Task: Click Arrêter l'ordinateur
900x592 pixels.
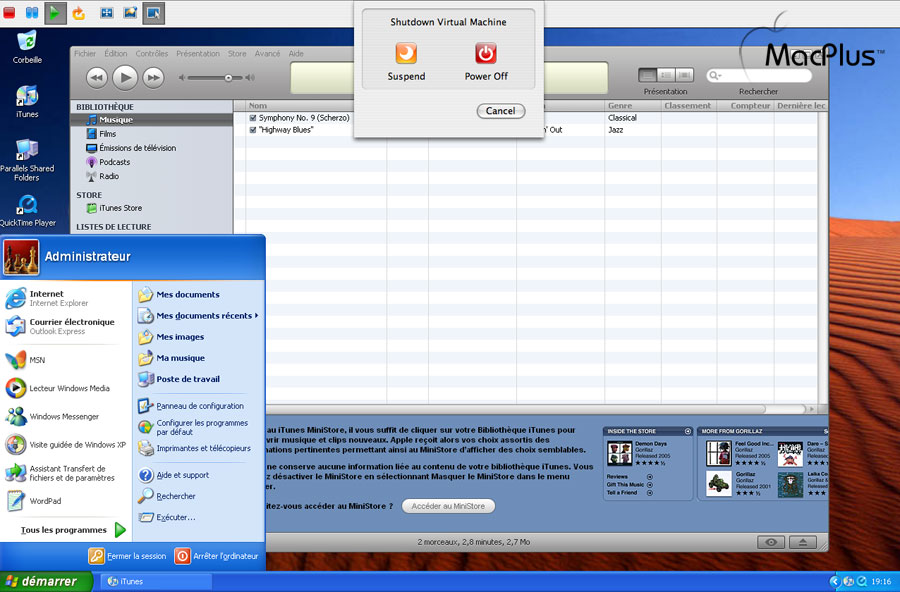Action: click(217, 556)
